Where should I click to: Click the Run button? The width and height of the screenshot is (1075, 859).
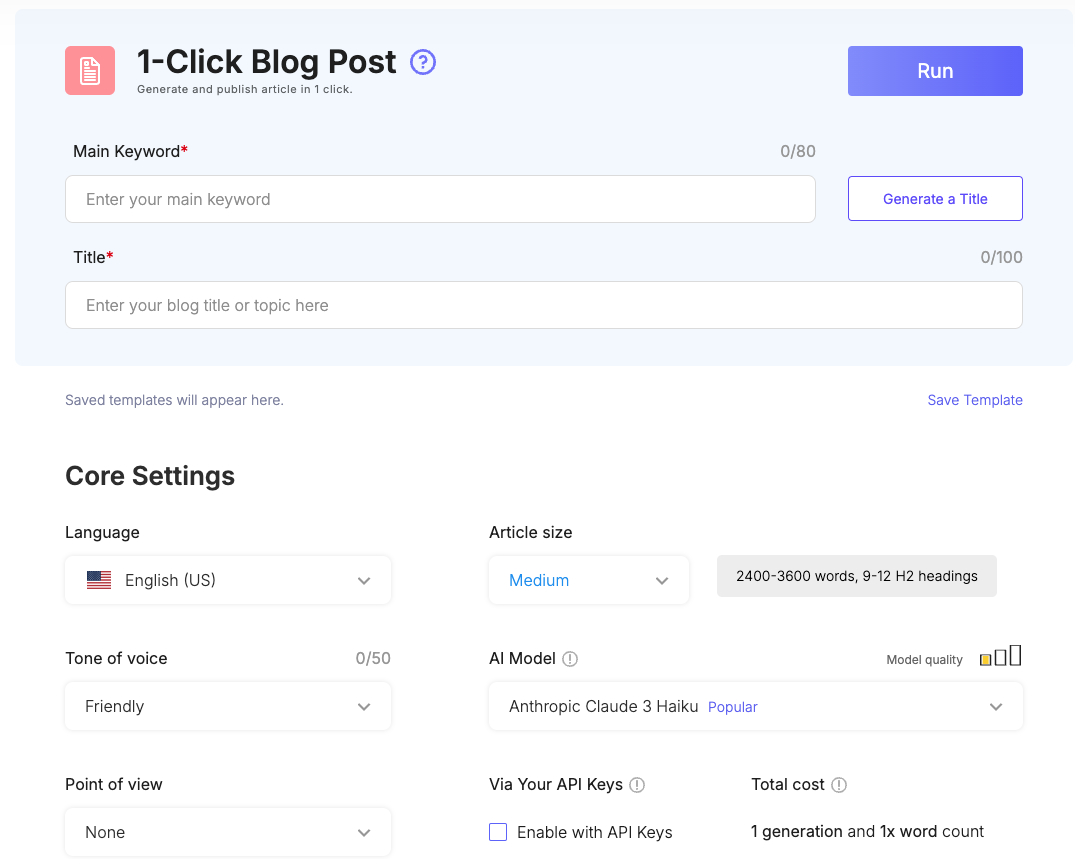click(x=934, y=70)
